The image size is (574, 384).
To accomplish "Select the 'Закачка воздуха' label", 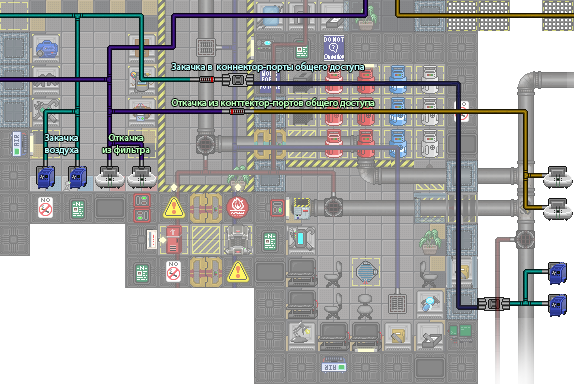I will tap(61, 144).
